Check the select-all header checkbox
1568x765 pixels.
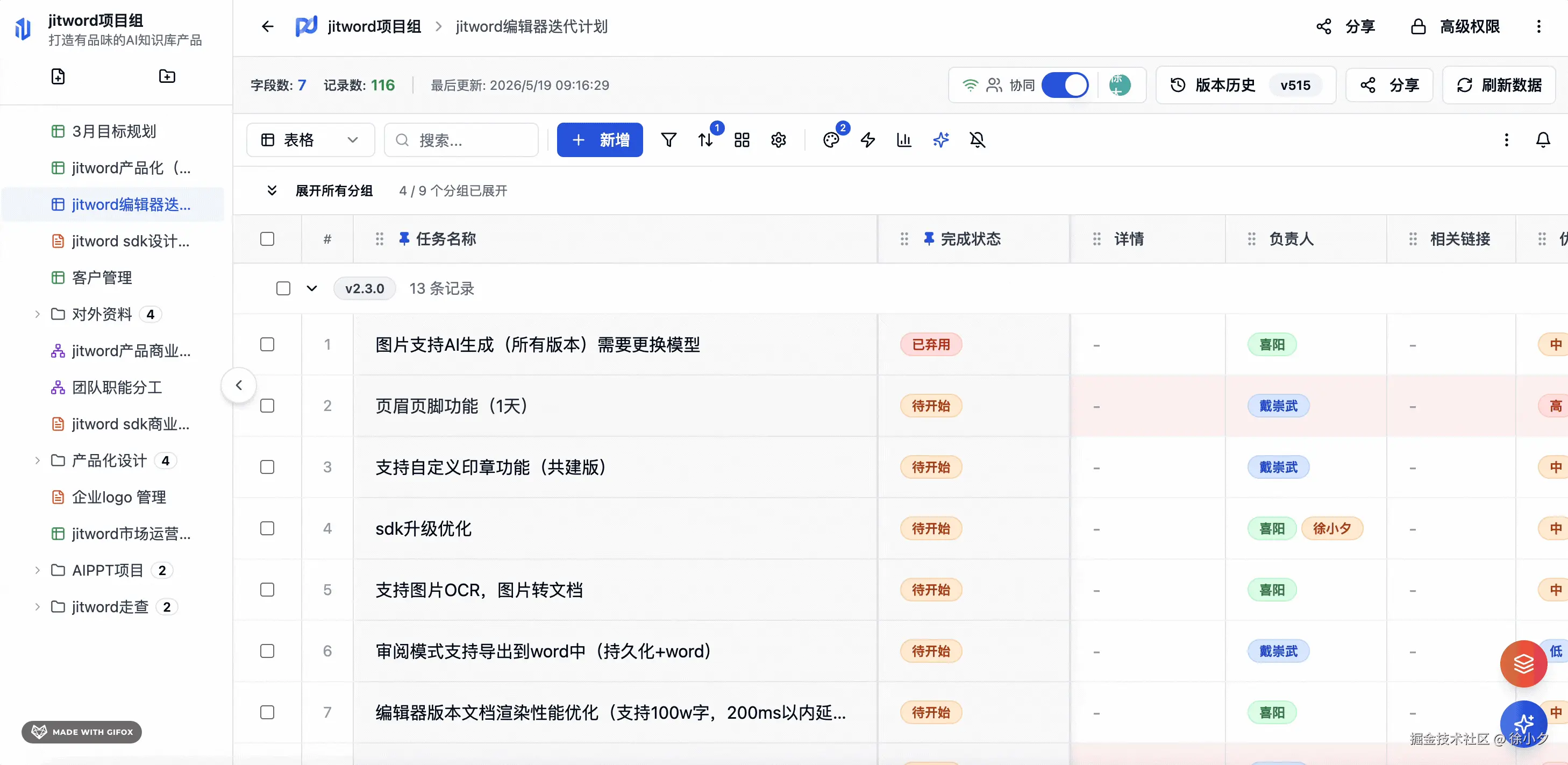tap(267, 239)
